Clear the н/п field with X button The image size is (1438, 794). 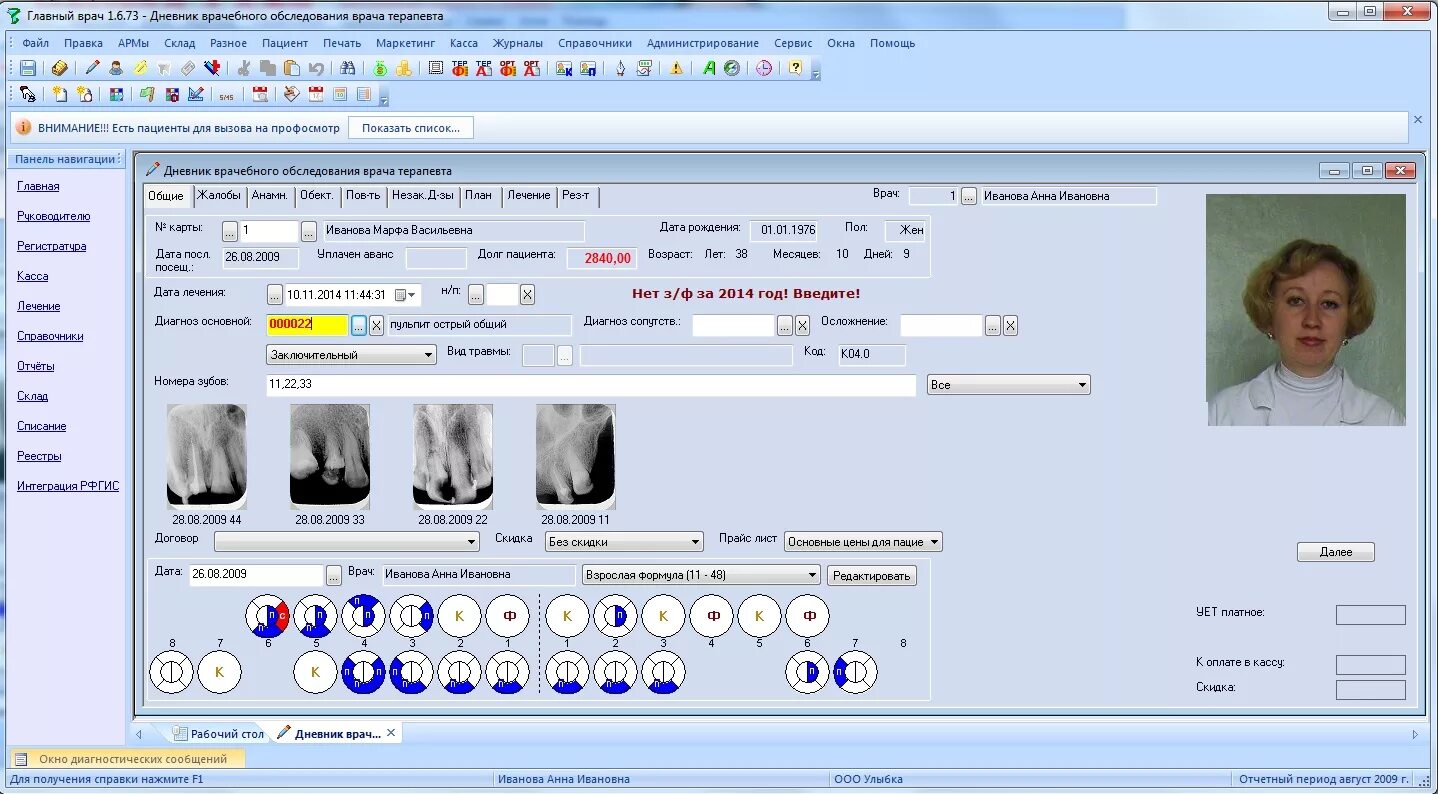click(x=527, y=294)
